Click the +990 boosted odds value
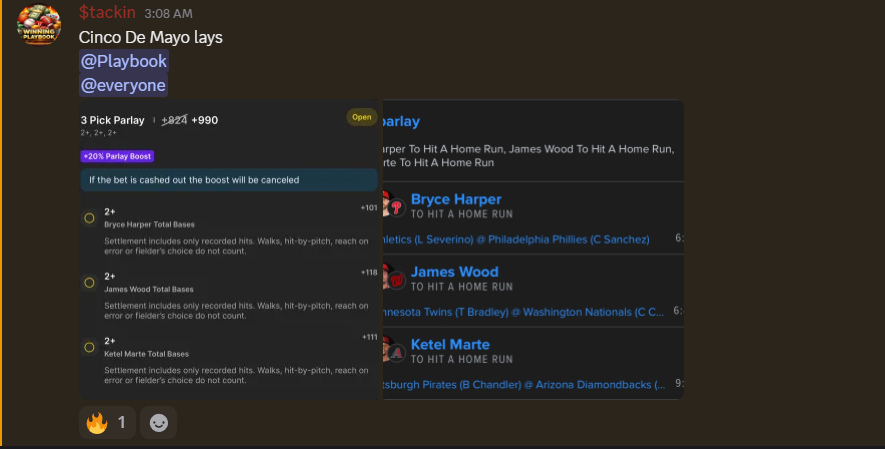Image resolution: width=885 pixels, height=449 pixels. click(x=204, y=120)
